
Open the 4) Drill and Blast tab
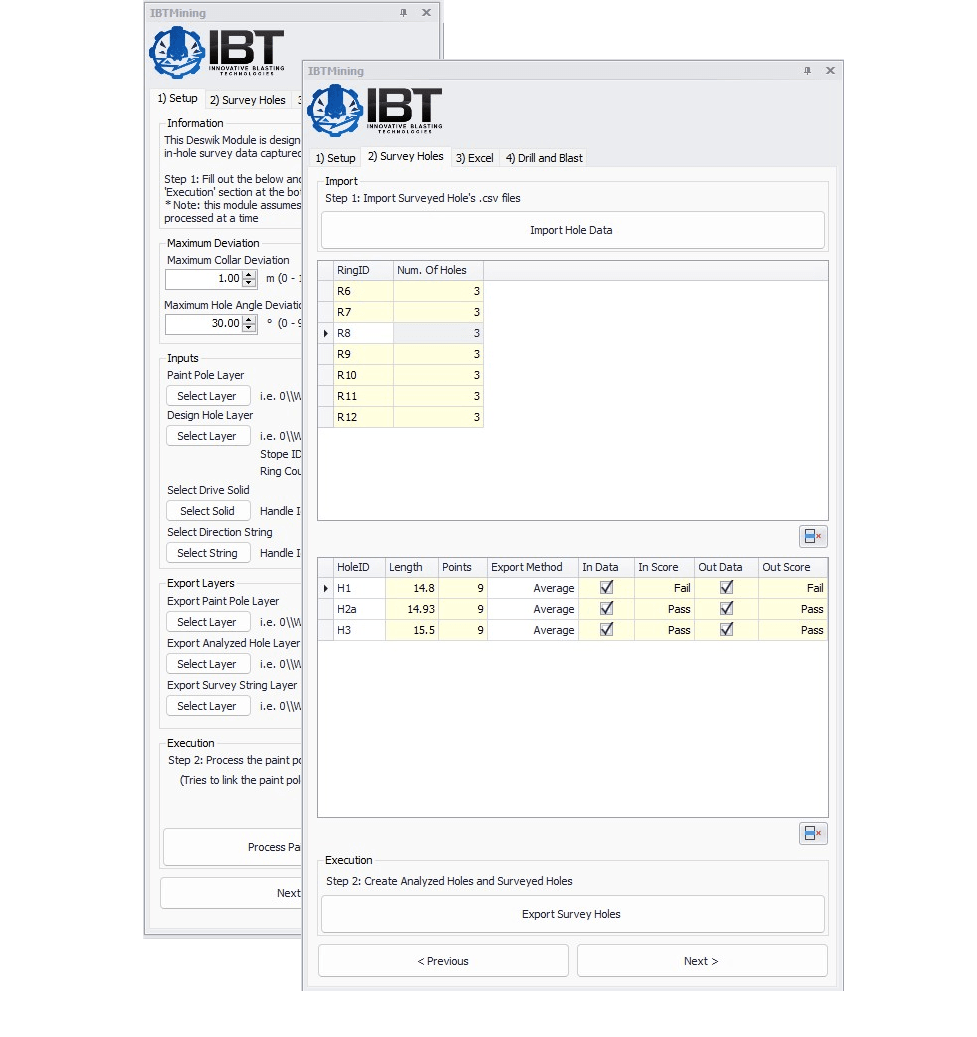pyautogui.click(x=544, y=158)
